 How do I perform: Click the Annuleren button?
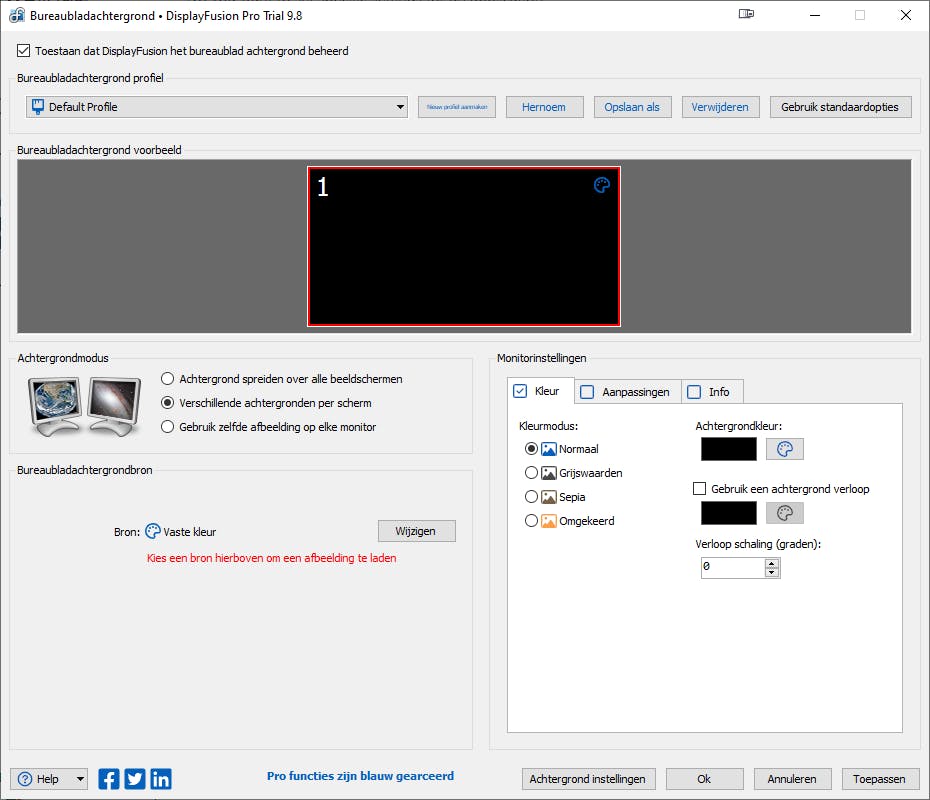[x=792, y=779]
